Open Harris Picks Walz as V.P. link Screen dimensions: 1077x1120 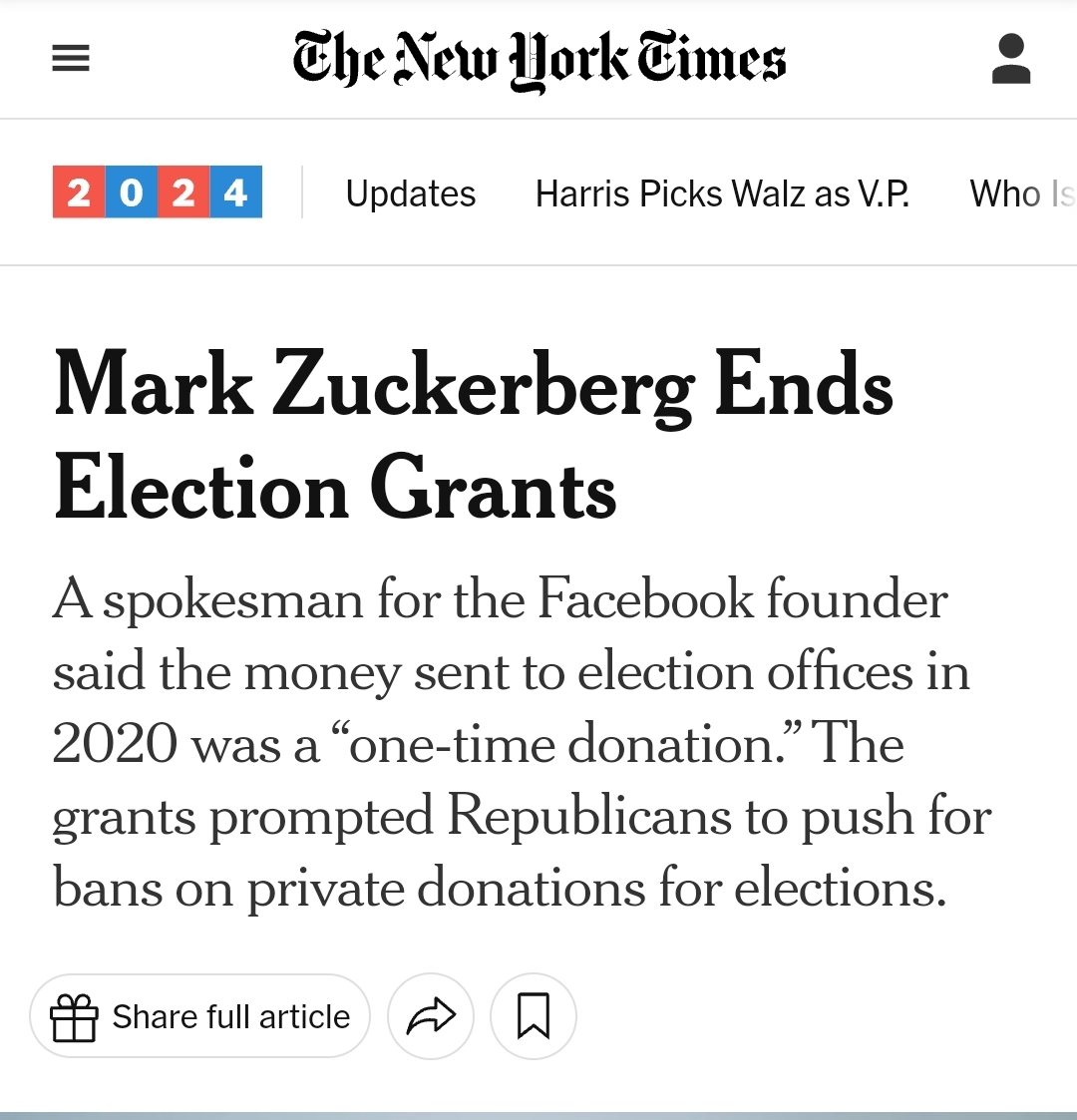(x=722, y=193)
